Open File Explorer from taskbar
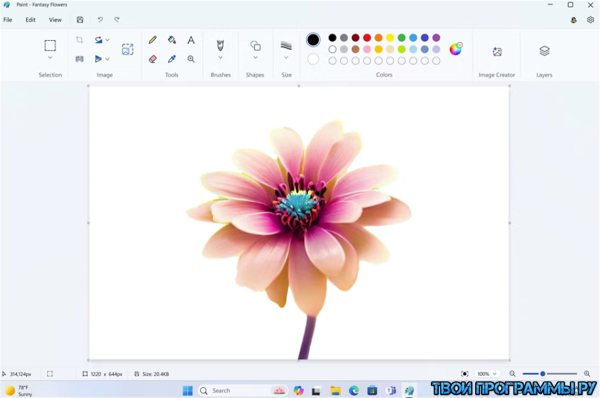The image size is (600, 398). coord(336,391)
